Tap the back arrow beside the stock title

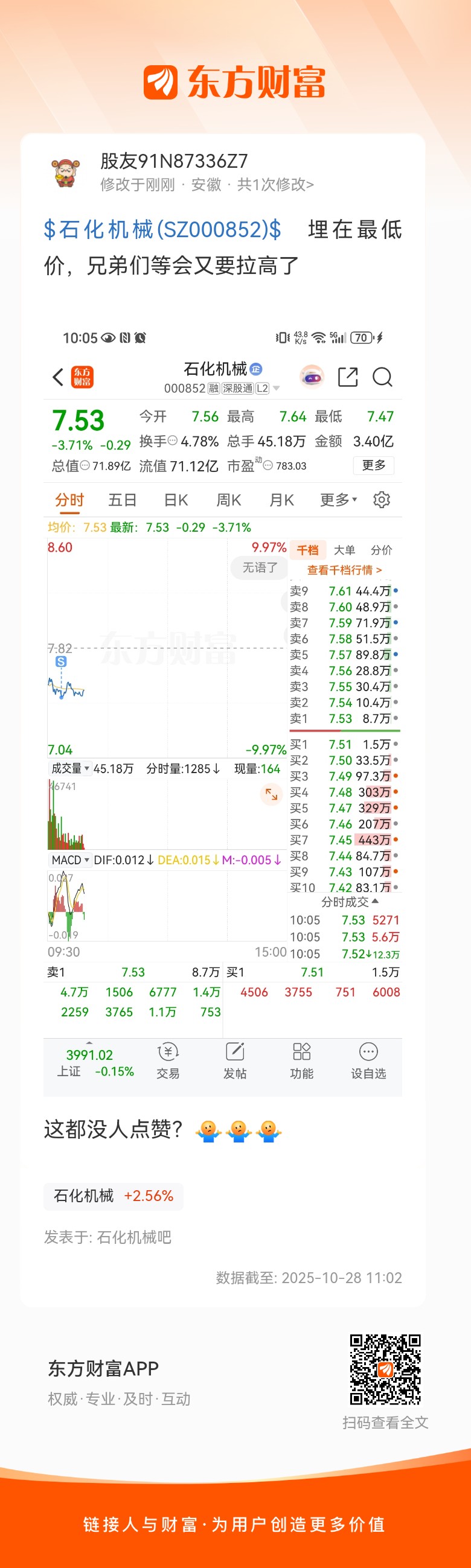click(59, 377)
